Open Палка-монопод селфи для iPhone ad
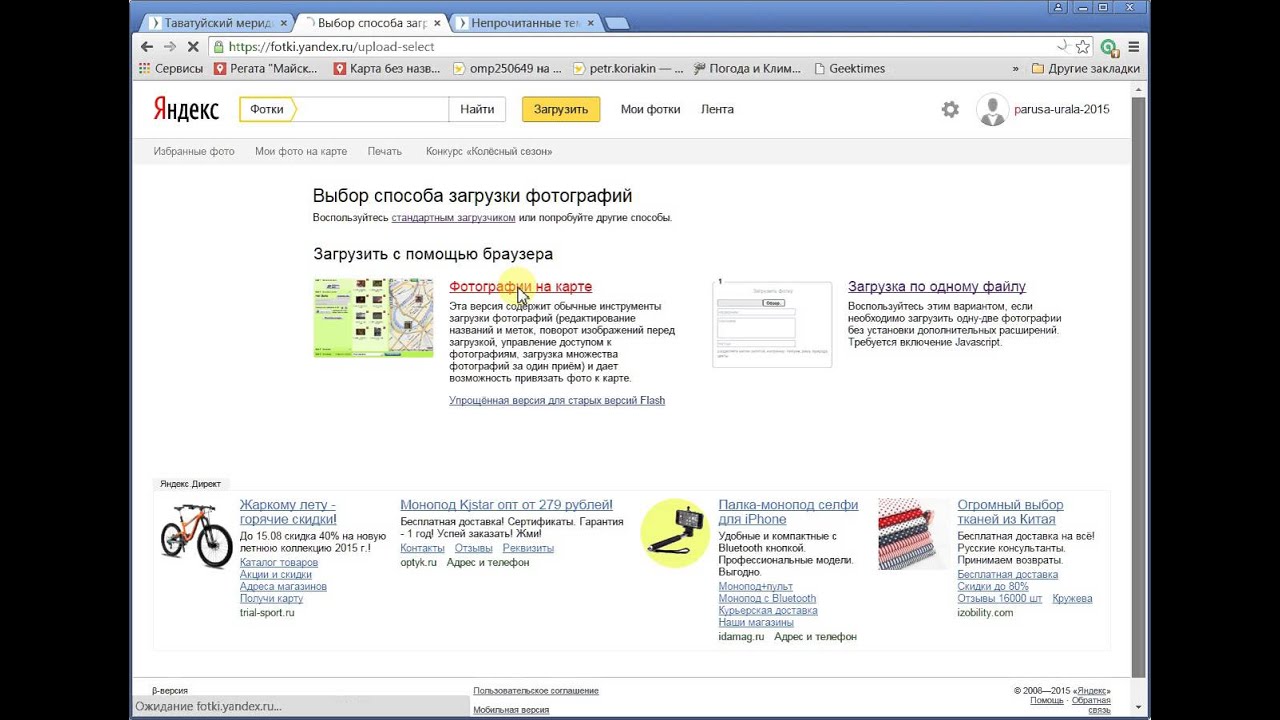The height and width of the screenshot is (720, 1280). coord(788,512)
